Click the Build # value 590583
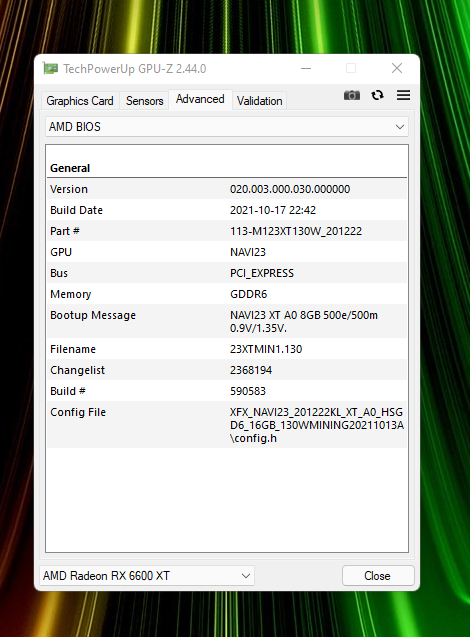Viewport: 470px width, 637px height. [x=248, y=391]
